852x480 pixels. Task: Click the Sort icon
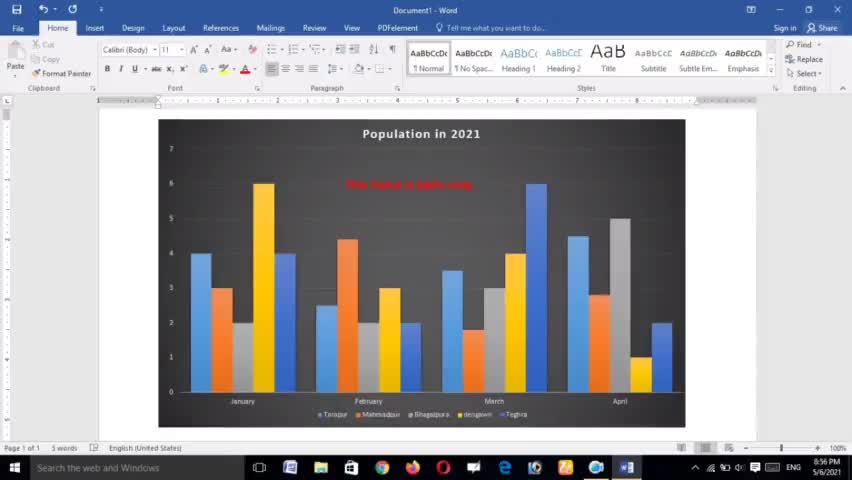[x=374, y=50]
